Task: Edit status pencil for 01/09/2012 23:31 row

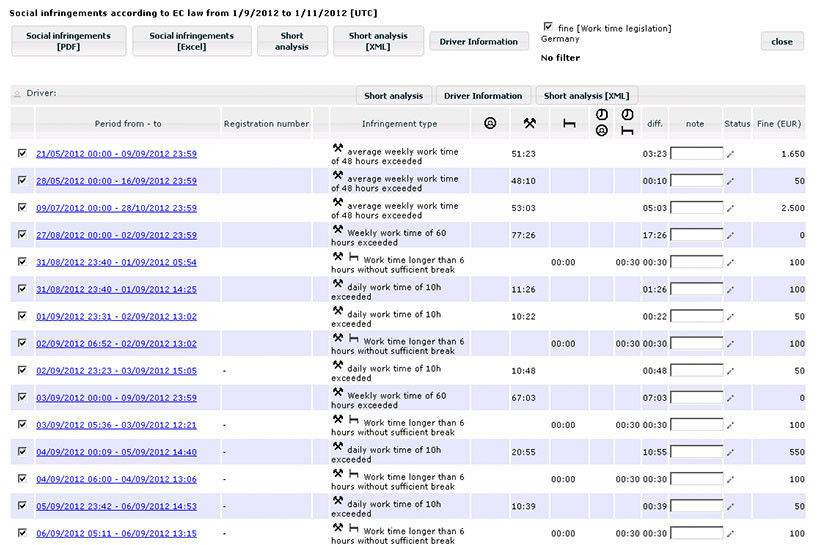Action: coord(730,317)
